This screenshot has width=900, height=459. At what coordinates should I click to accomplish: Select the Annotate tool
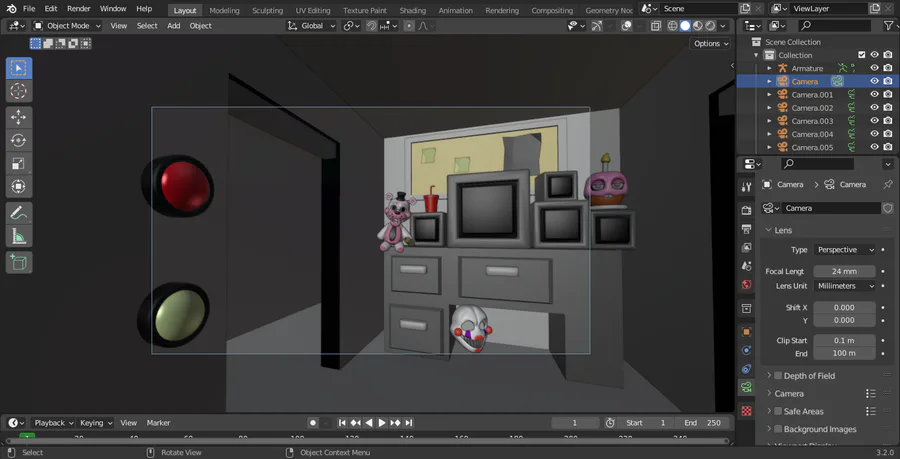point(19,213)
